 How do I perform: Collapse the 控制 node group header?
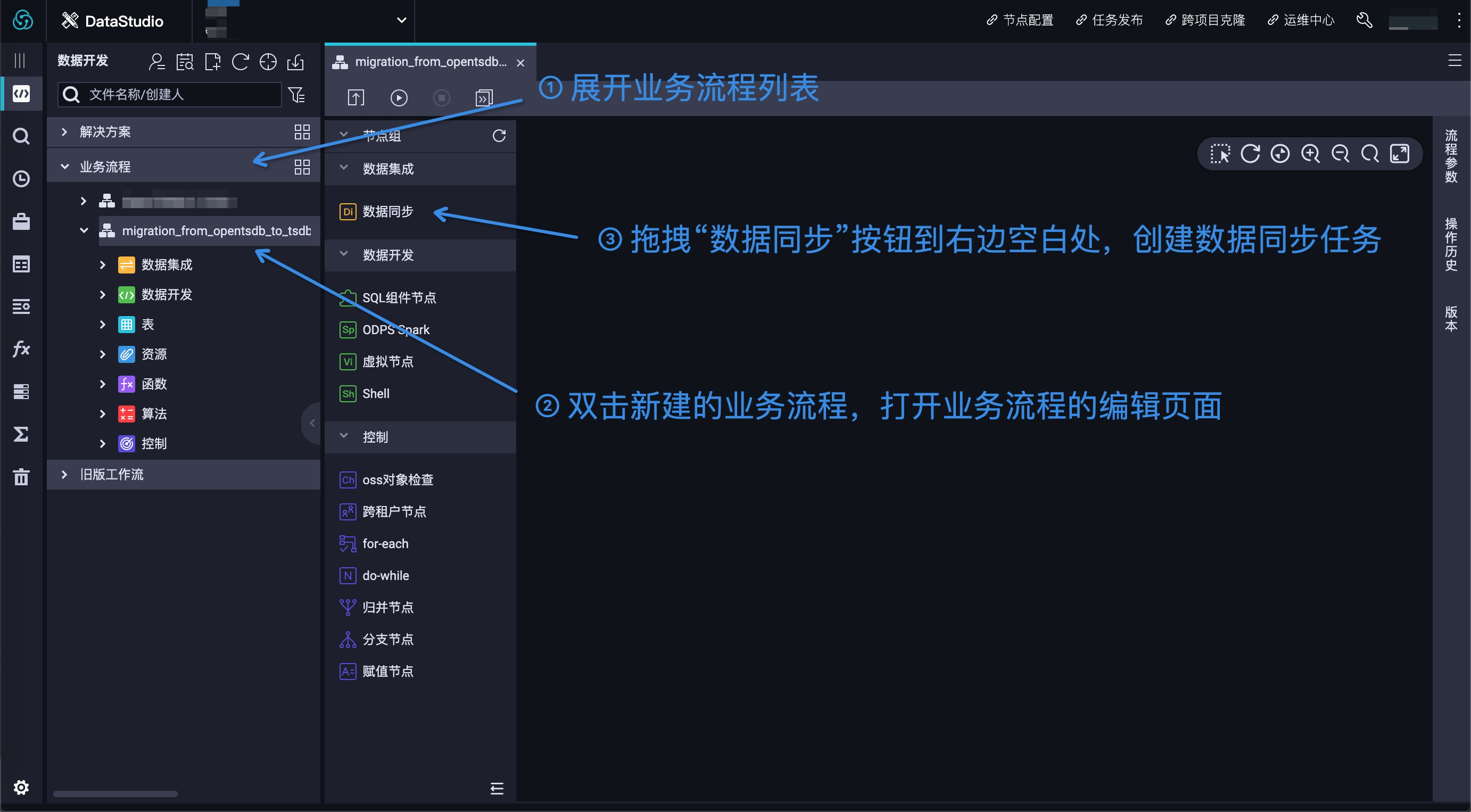(420, 437)
